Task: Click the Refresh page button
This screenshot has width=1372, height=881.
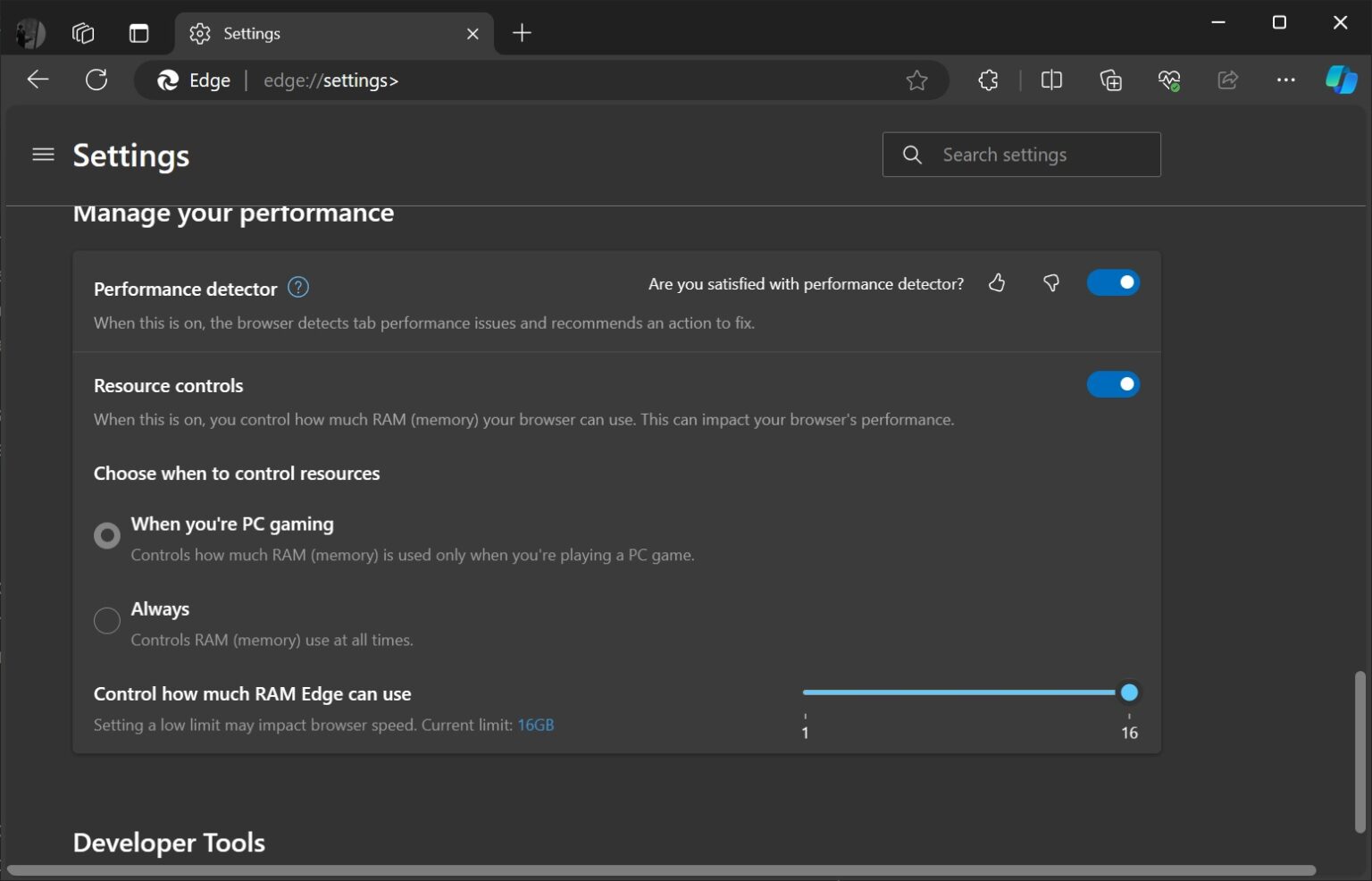Action: pos(96,80)
